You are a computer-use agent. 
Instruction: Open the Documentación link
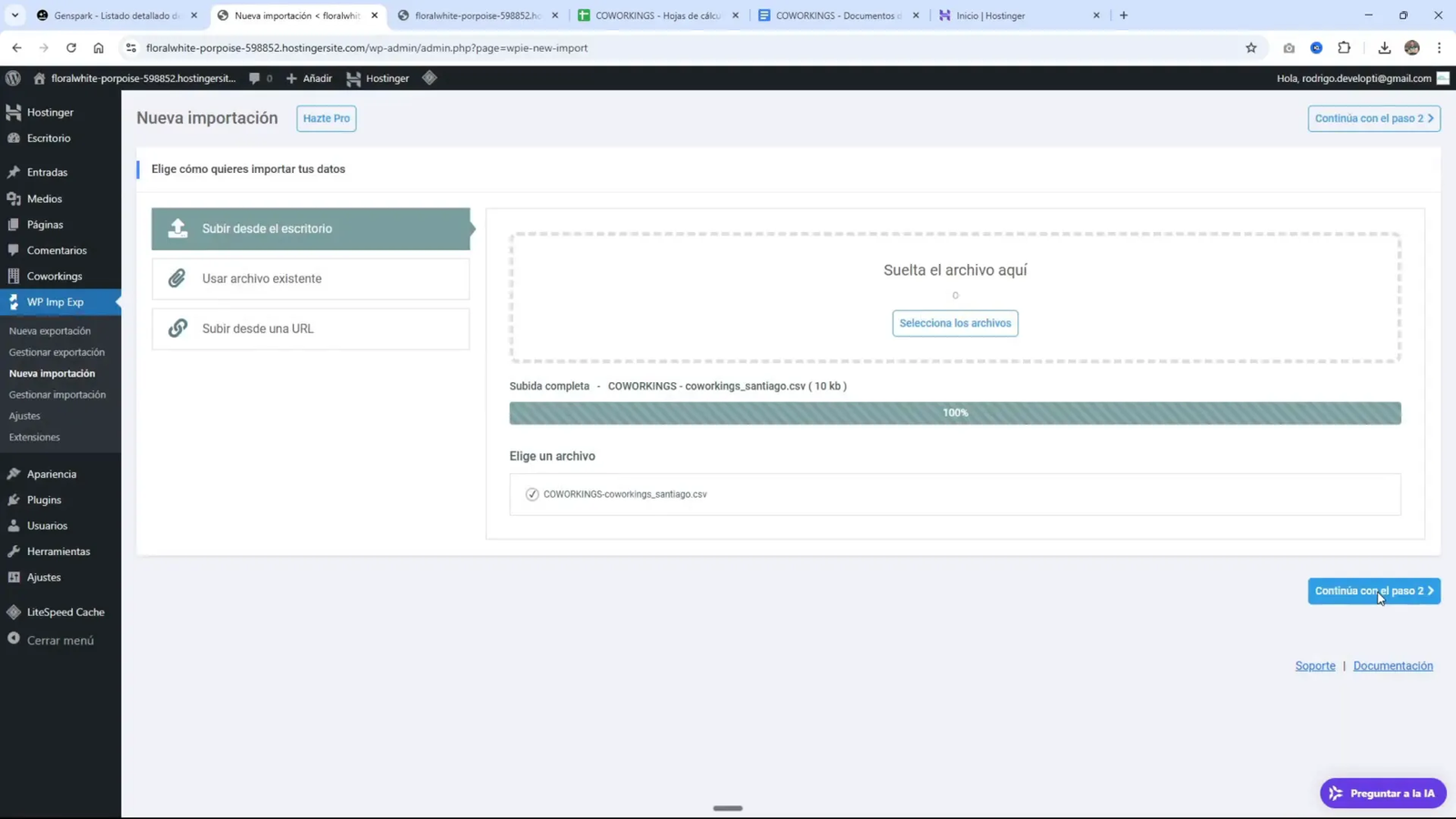1392,666
